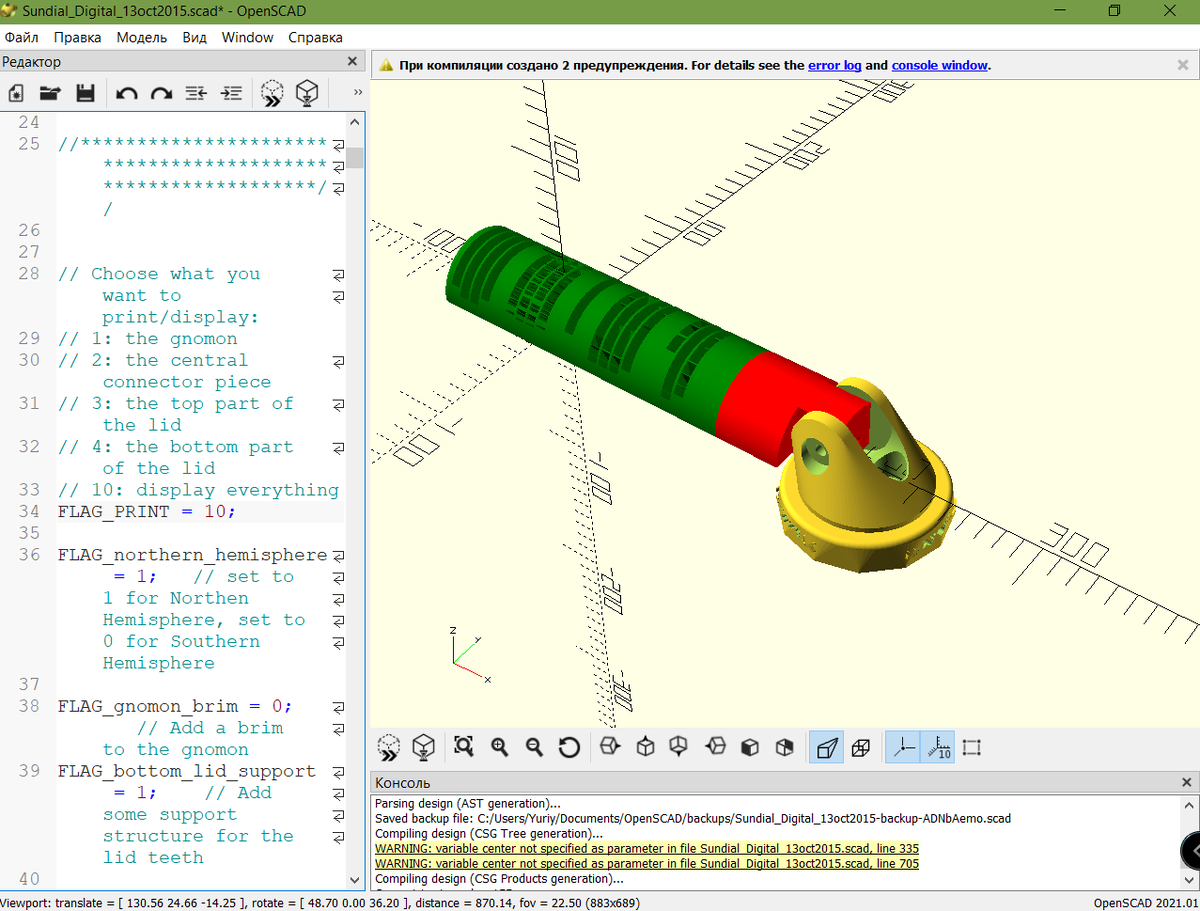Zoom the viewport to fit the model
The image size is (1200, 911).
(463, 747)
